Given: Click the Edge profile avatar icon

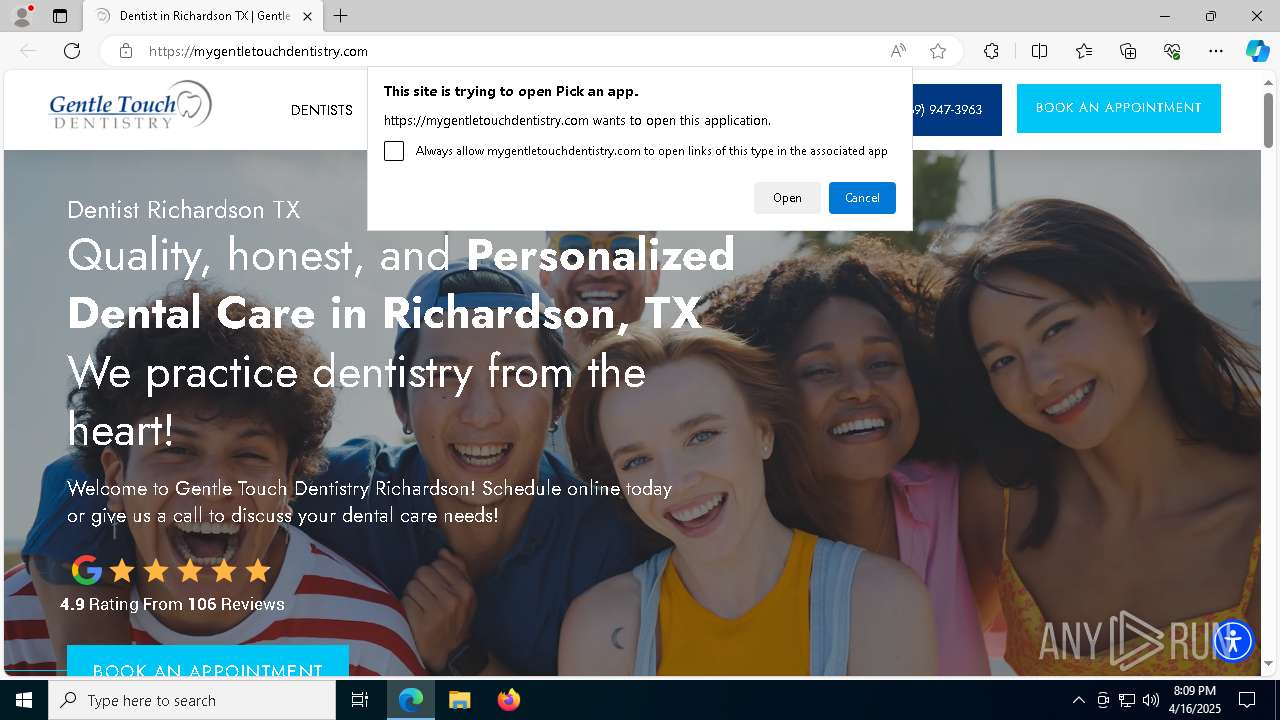Looking at the screenshot, I should [x=21, y=16].
